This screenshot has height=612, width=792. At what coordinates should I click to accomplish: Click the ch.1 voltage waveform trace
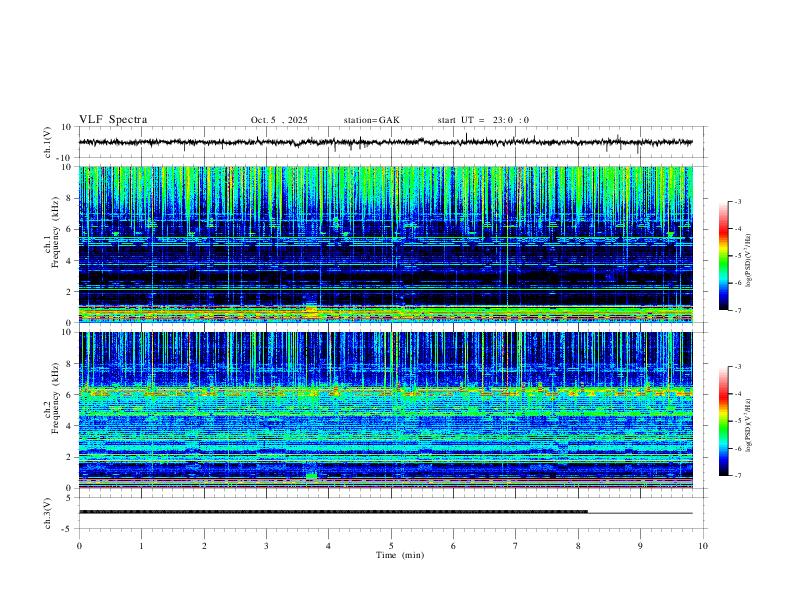click(385, 142)
